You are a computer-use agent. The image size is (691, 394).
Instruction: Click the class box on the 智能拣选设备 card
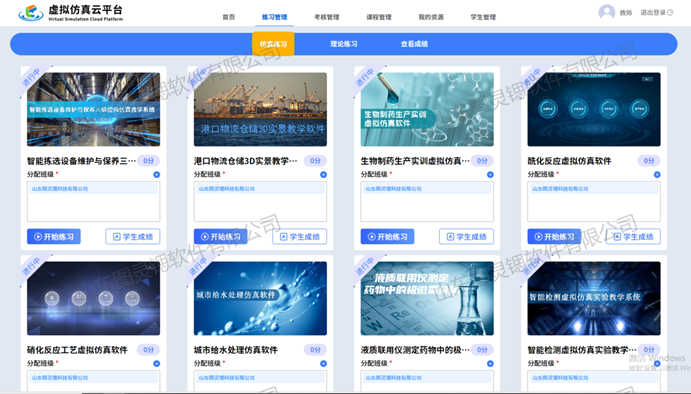[x=93, y=202]
